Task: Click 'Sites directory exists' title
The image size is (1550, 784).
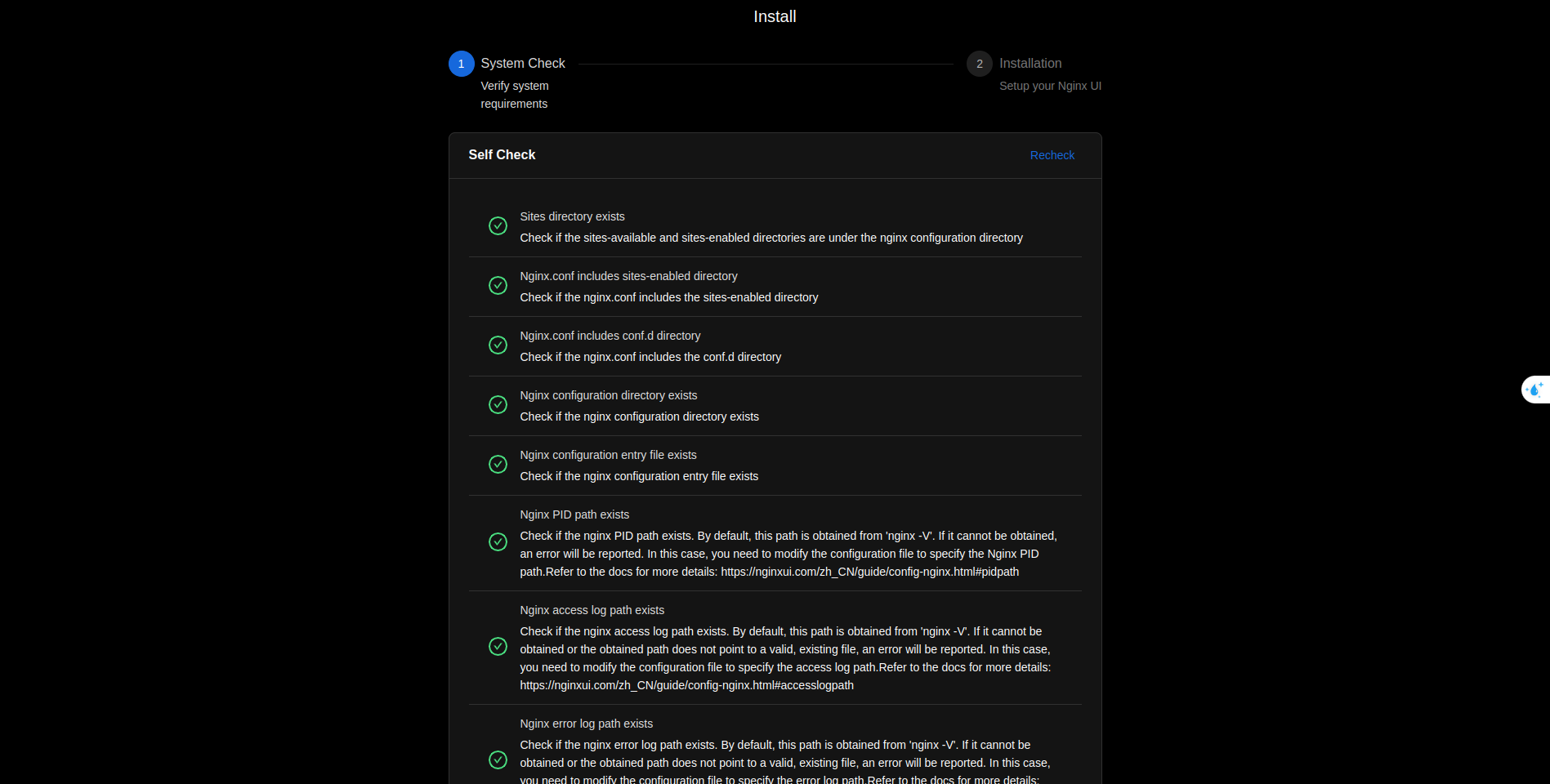Action: tap(572, 216)
